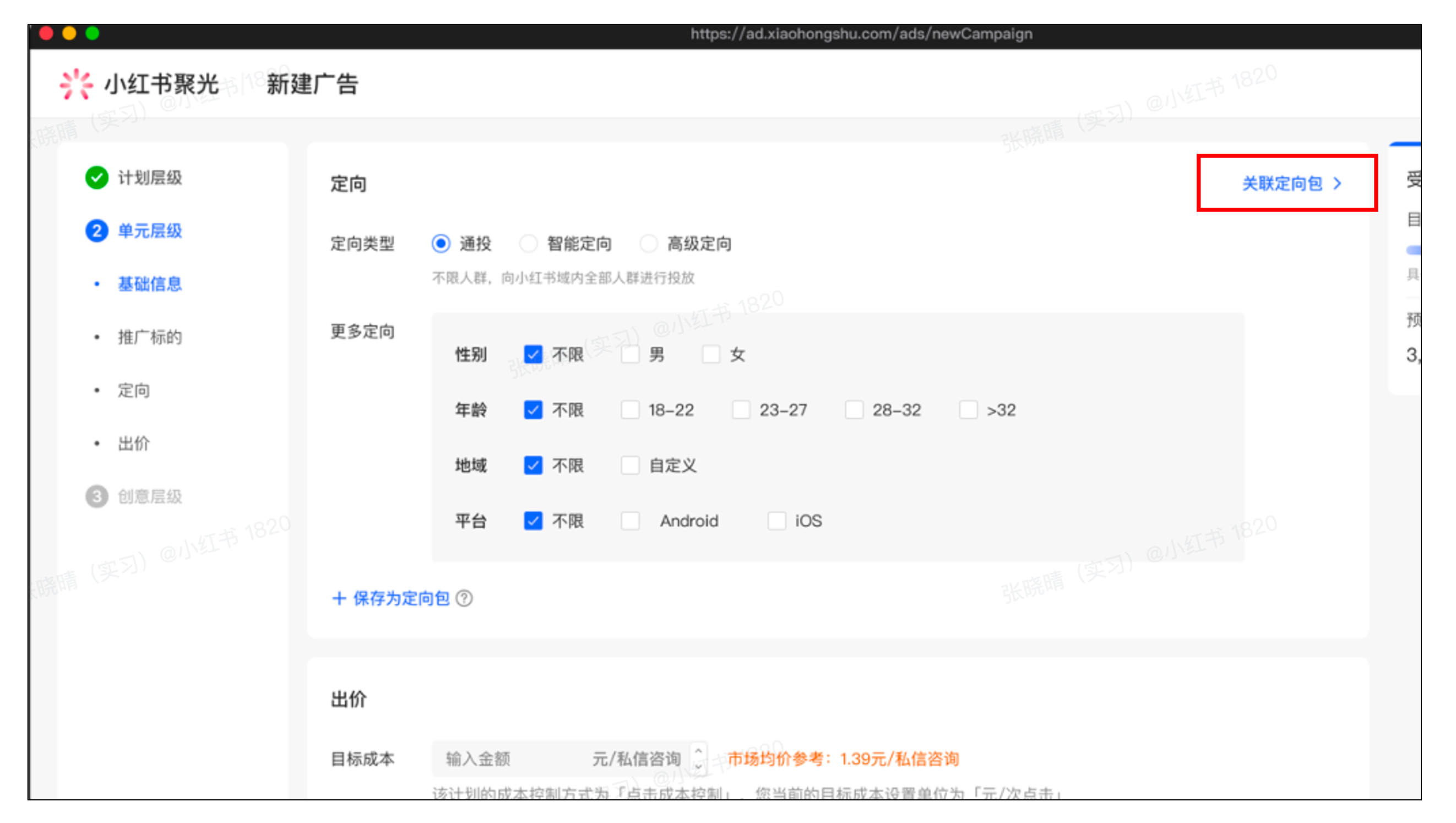Viewport: 1456px width, 823px height.
Task: Click the macOS yellow minimize button
Action: [x=69, y=34]
